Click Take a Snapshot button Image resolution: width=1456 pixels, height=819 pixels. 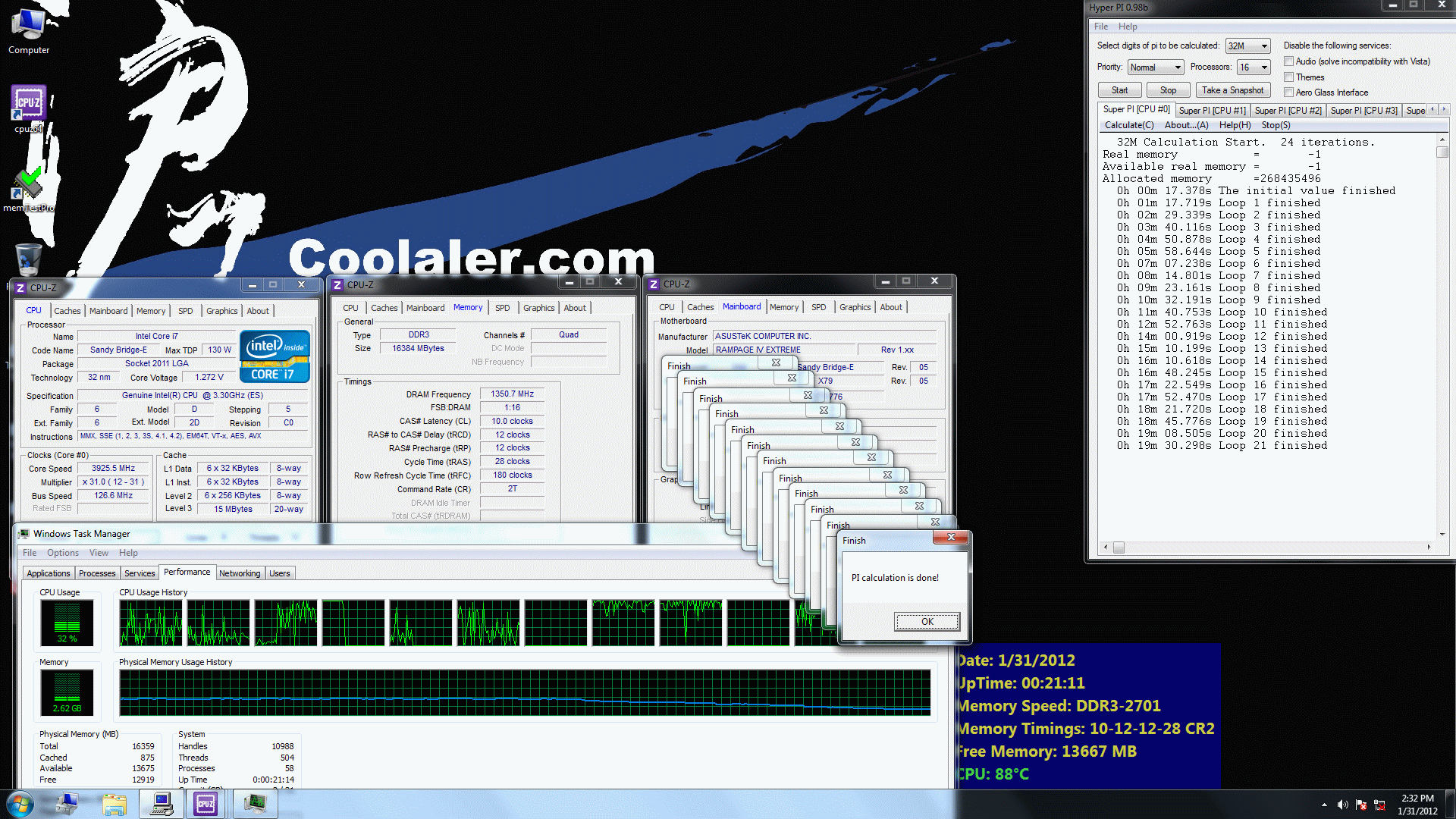(1233, 90)
